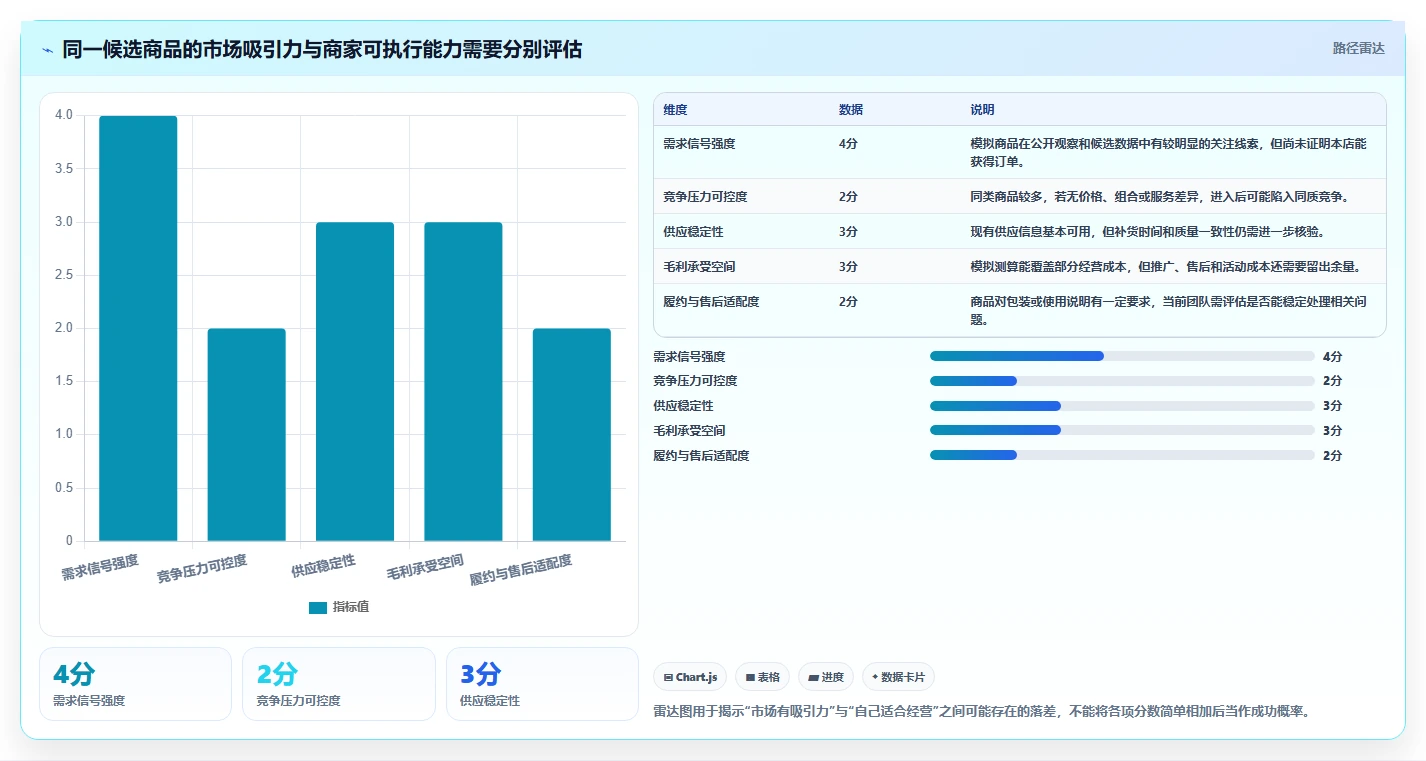Click the 4分 cell in the table
The width and height of the screenshot is (1426, 761).
click(x=848, y=144)
